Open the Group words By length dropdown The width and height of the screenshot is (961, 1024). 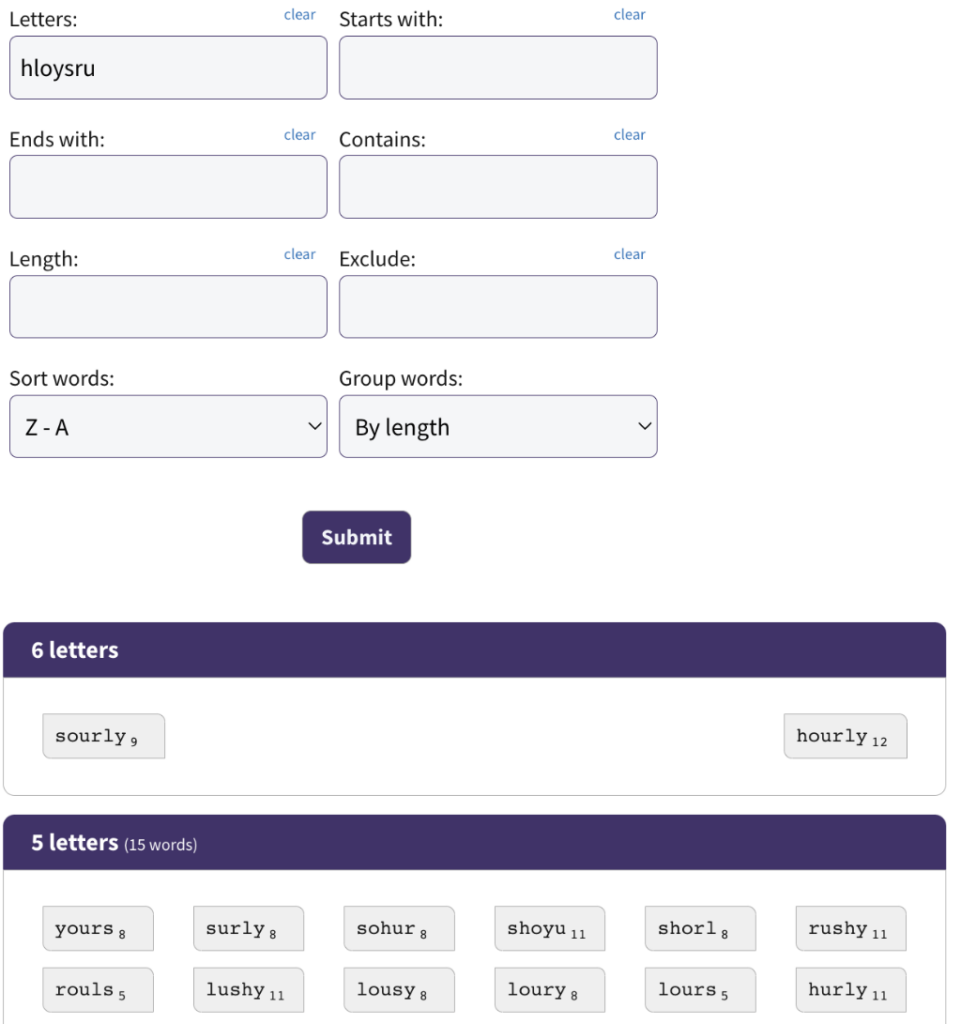(498, 426)
